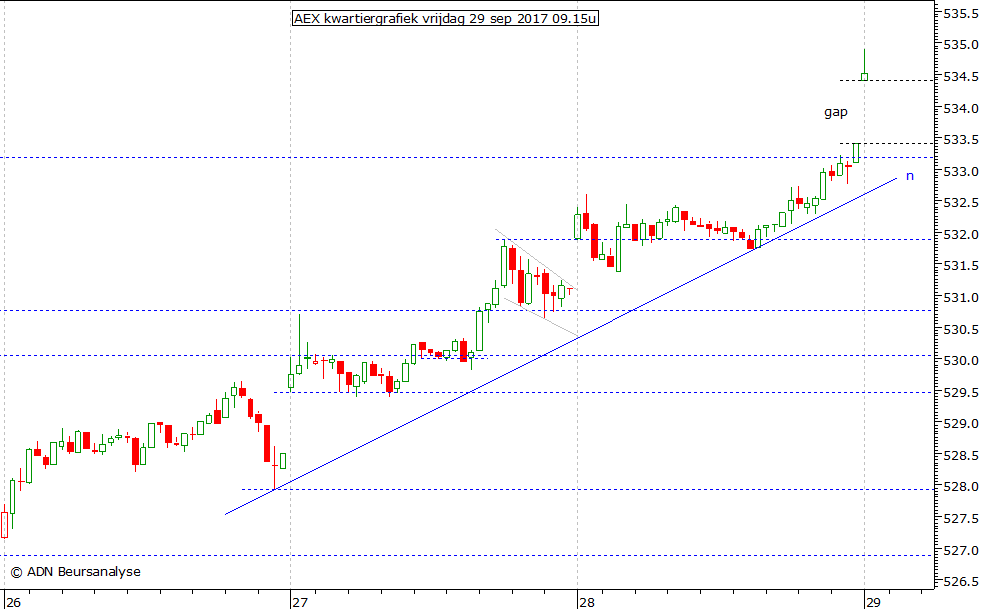This screenshot has height=609, width=982.
Task: Click the date label '29' on the time axis
Action: [x=873, y=603]
